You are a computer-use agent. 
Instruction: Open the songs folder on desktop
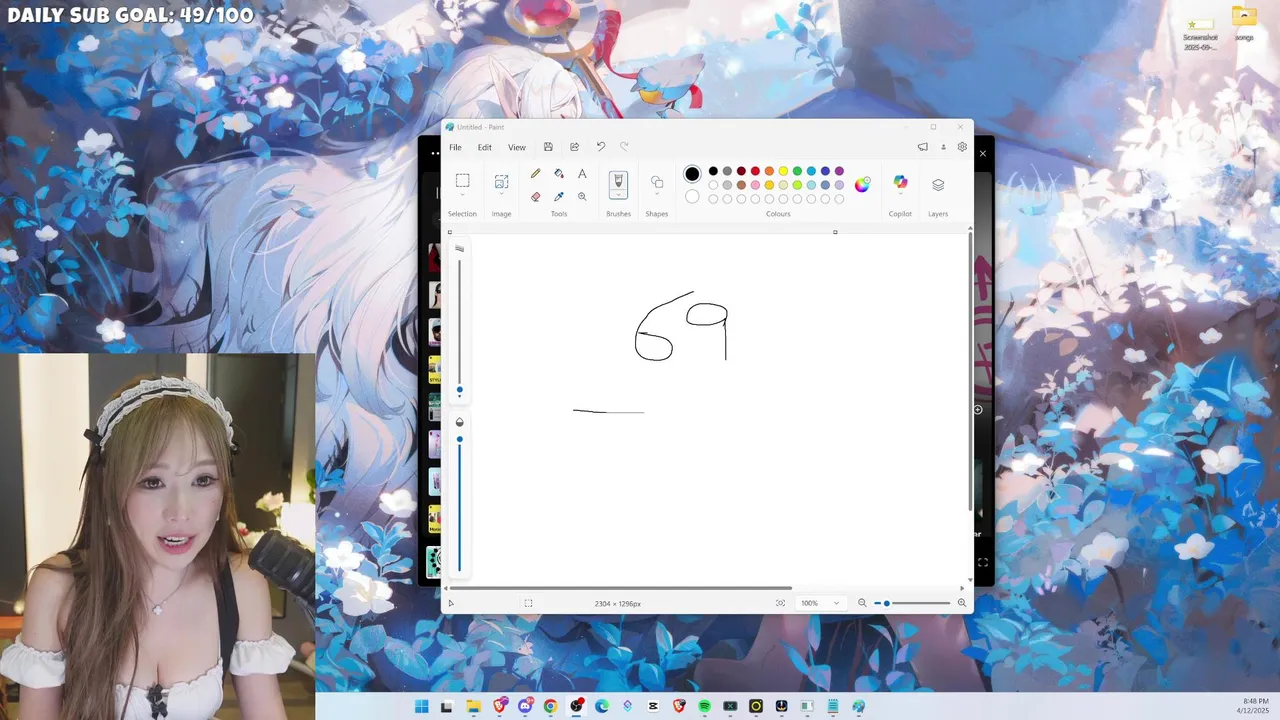coord(1244,24)
